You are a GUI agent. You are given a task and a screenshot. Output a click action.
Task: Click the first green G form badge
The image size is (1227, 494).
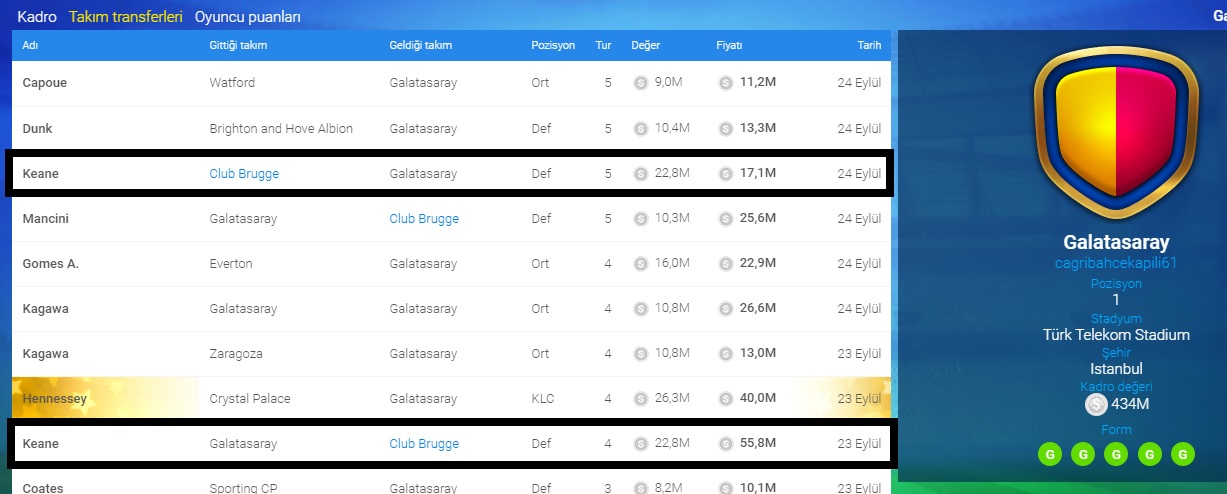pos(1050,454)
